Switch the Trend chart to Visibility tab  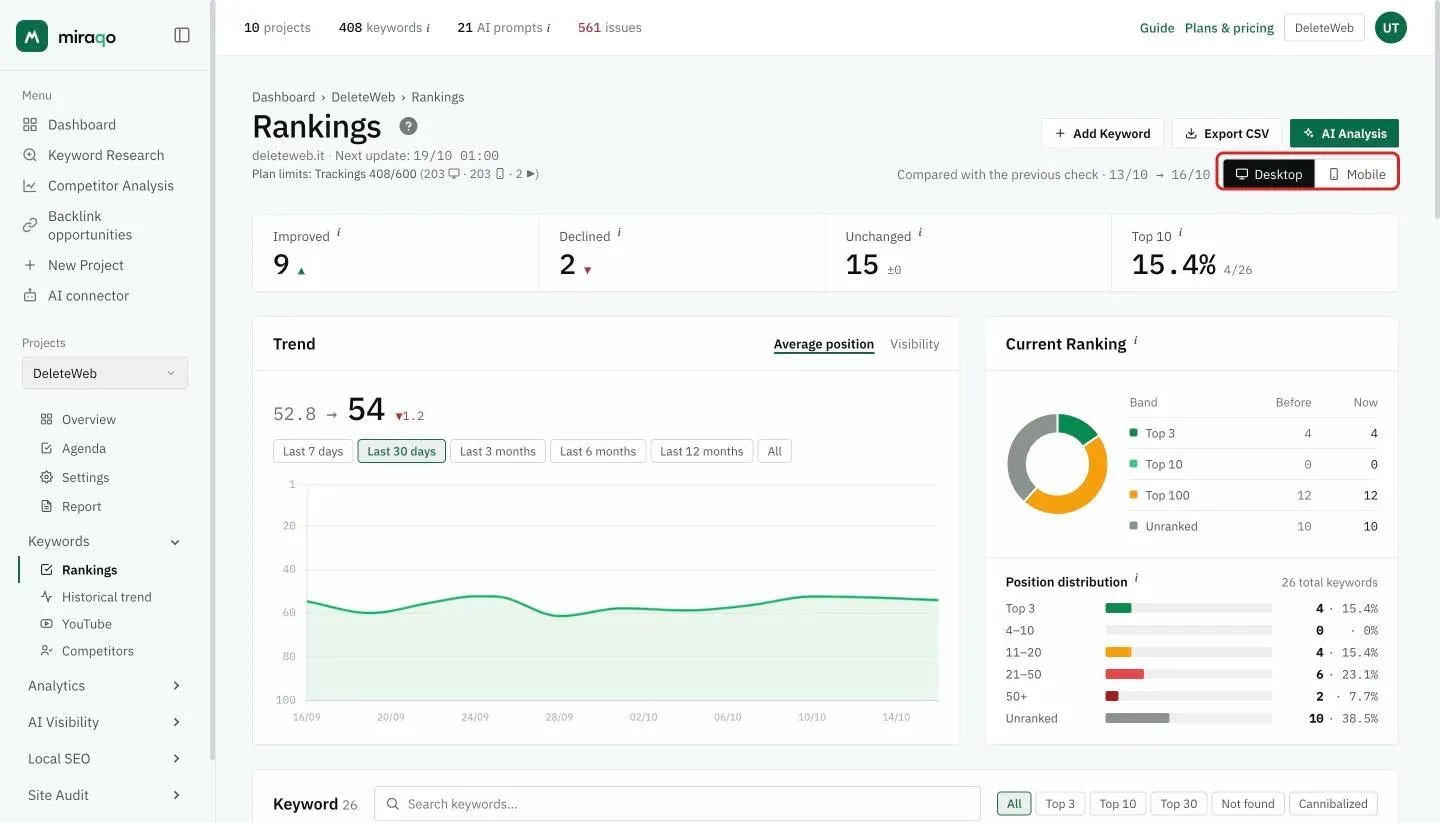click(x=915, y=344)
